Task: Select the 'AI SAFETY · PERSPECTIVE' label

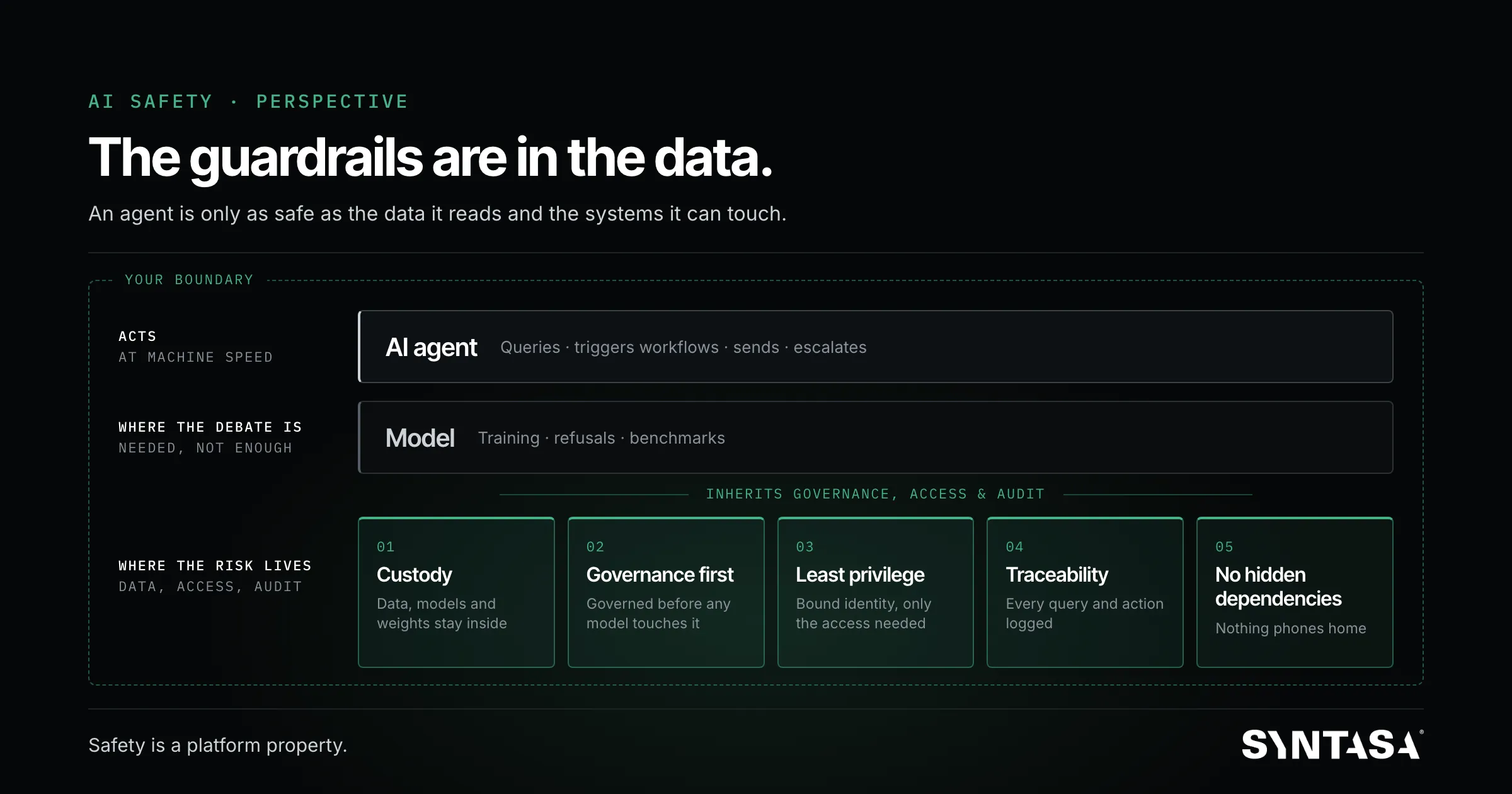Action: [x=249, y=101]
